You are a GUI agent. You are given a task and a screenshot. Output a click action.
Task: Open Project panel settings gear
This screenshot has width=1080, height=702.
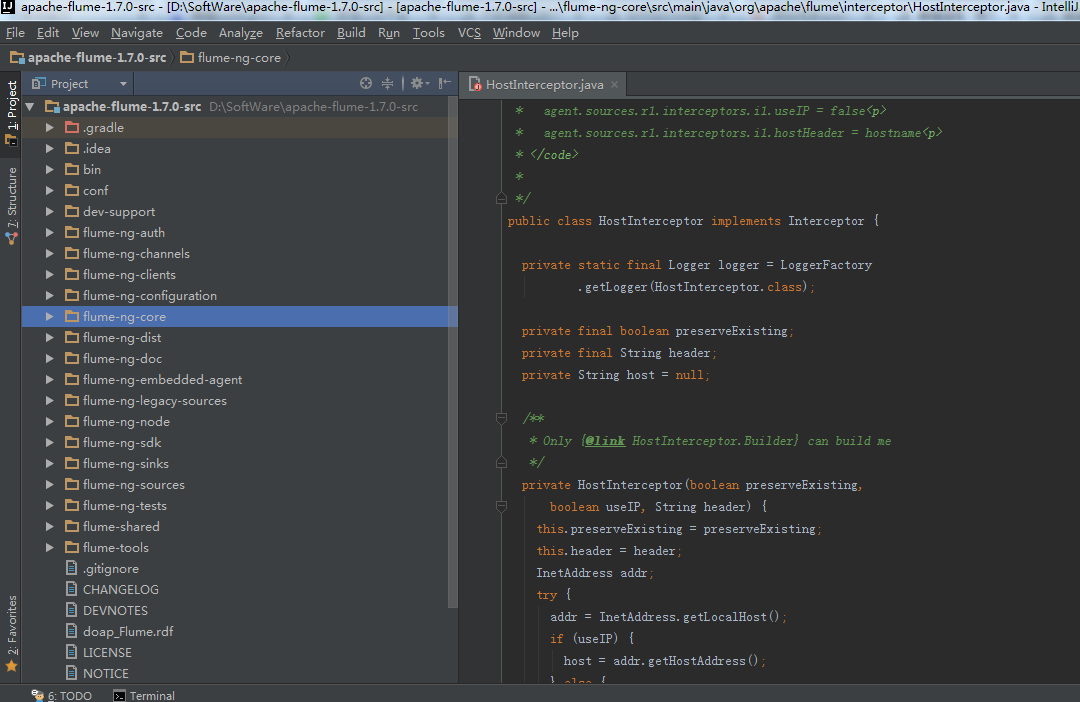(x=419, y=83)
